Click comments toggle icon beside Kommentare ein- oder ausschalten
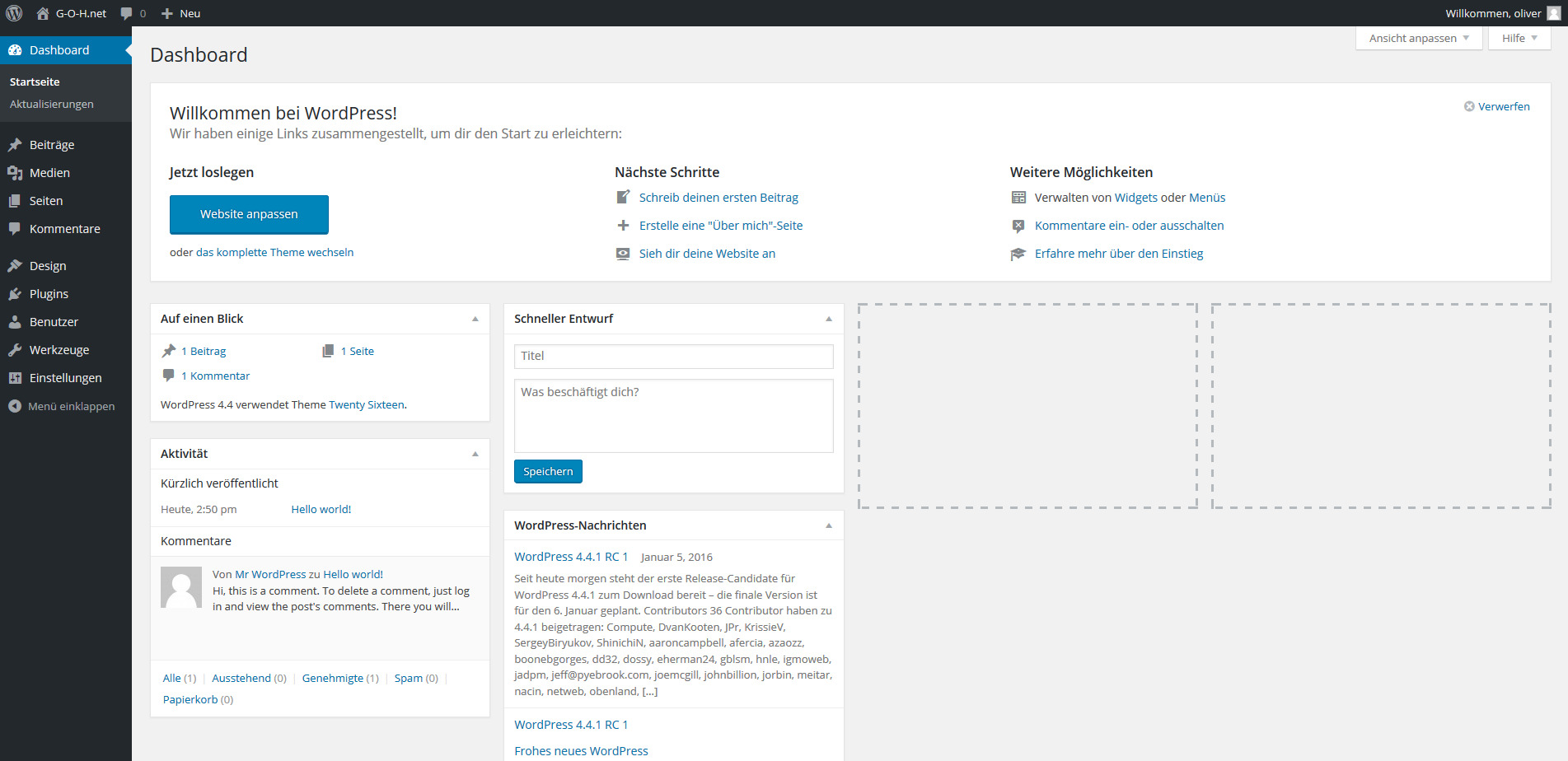 [1019, 226]
